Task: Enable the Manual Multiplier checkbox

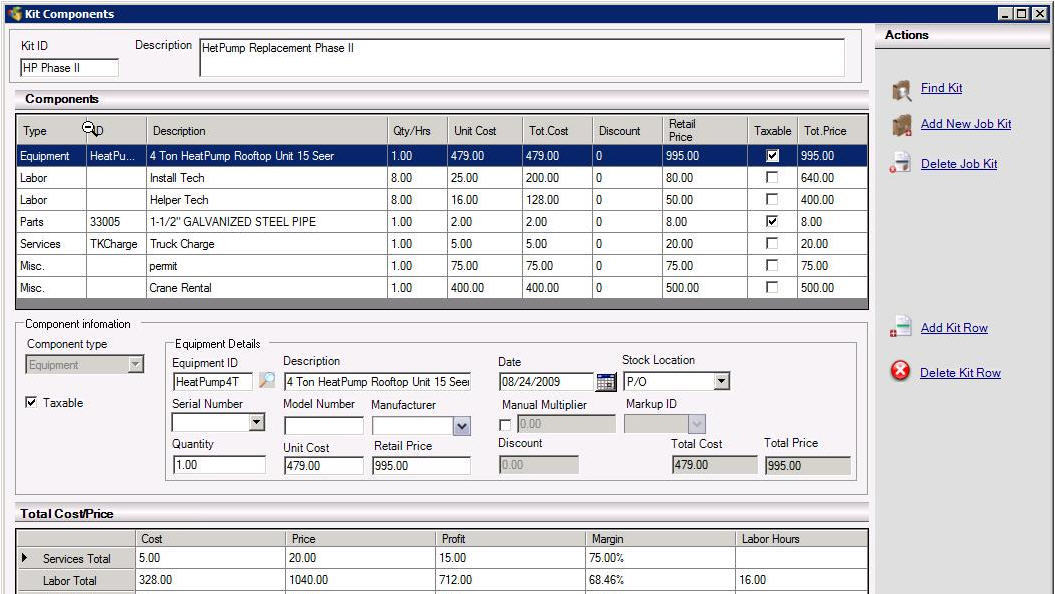Action: click(x=505, y=424)
